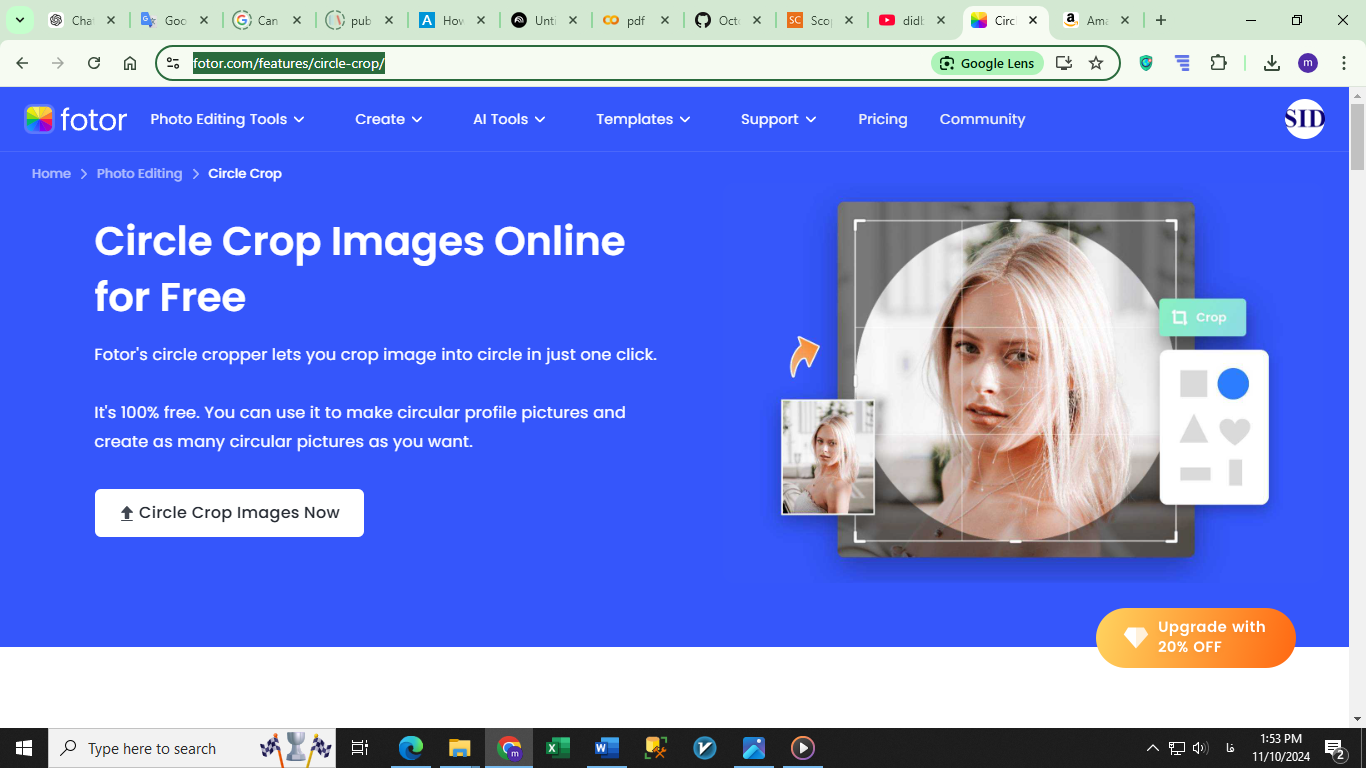This screenshot has width=1366, height=768.
Task: Show hidden system tray icons
Action: [x=1152, y=748]
